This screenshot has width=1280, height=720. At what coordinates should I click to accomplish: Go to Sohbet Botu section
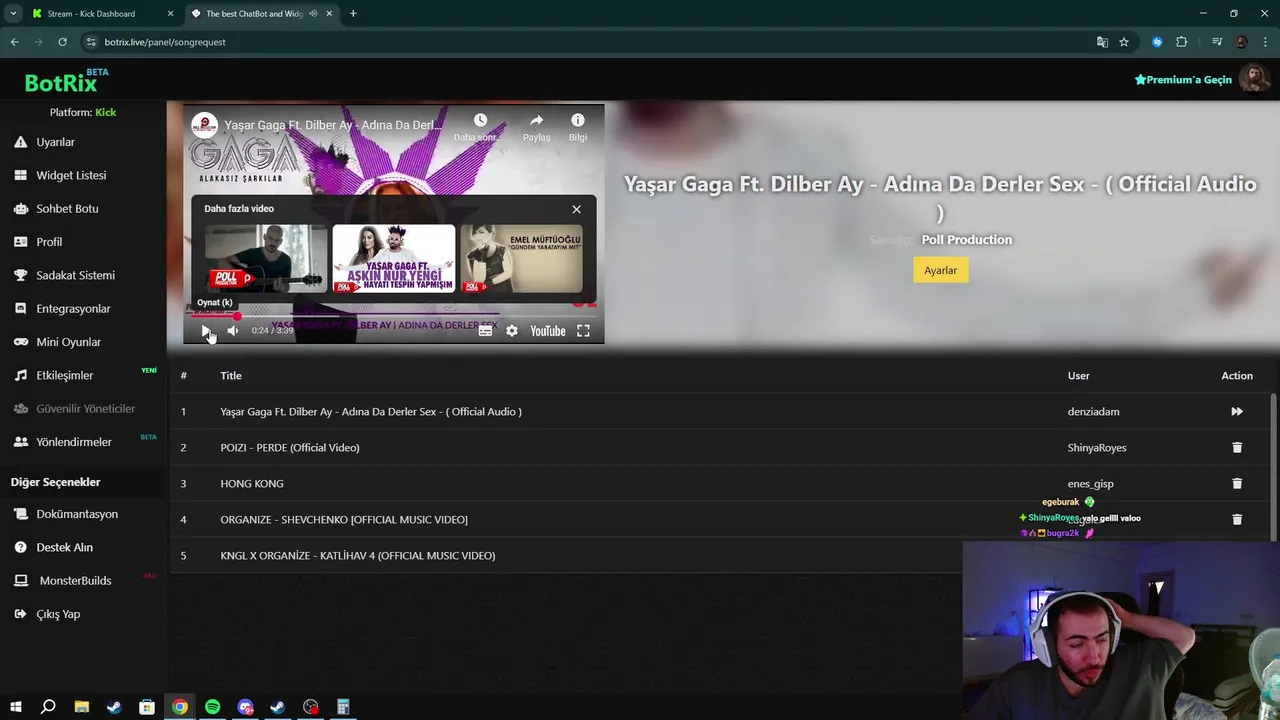tap(67, 209)
